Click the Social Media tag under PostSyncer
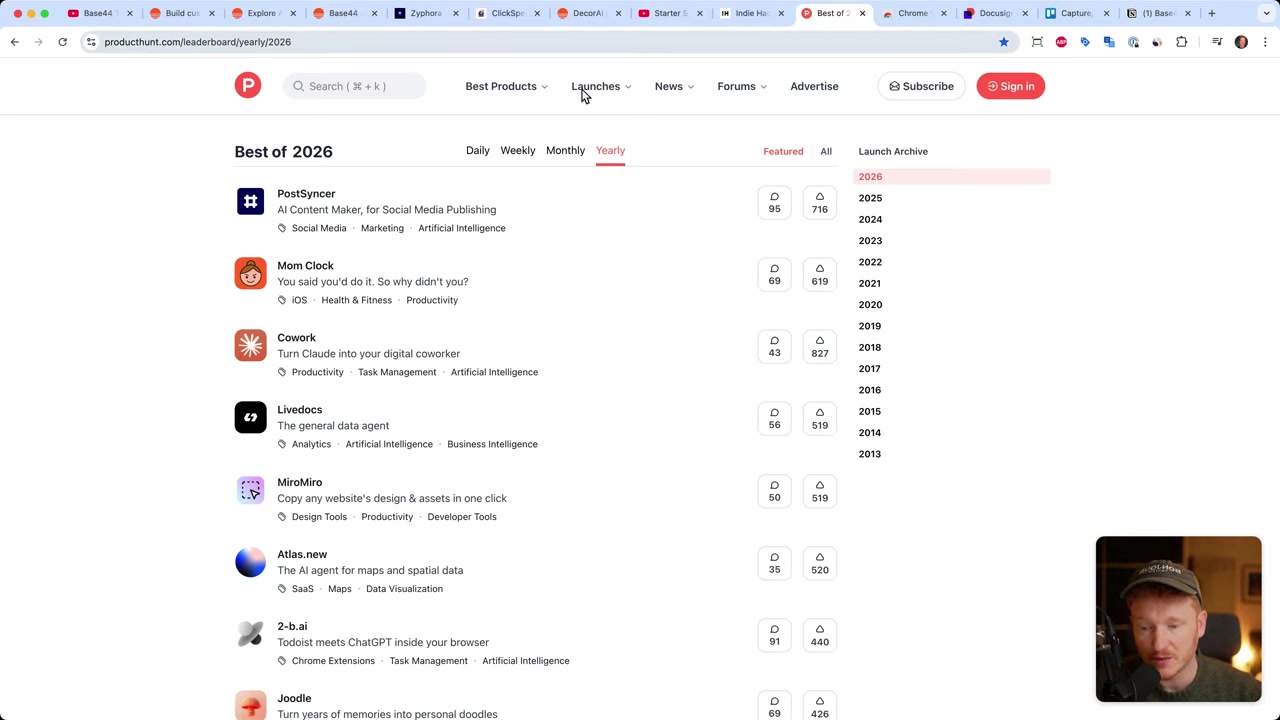The image size is (1280, 720). [x=319, y=228]
